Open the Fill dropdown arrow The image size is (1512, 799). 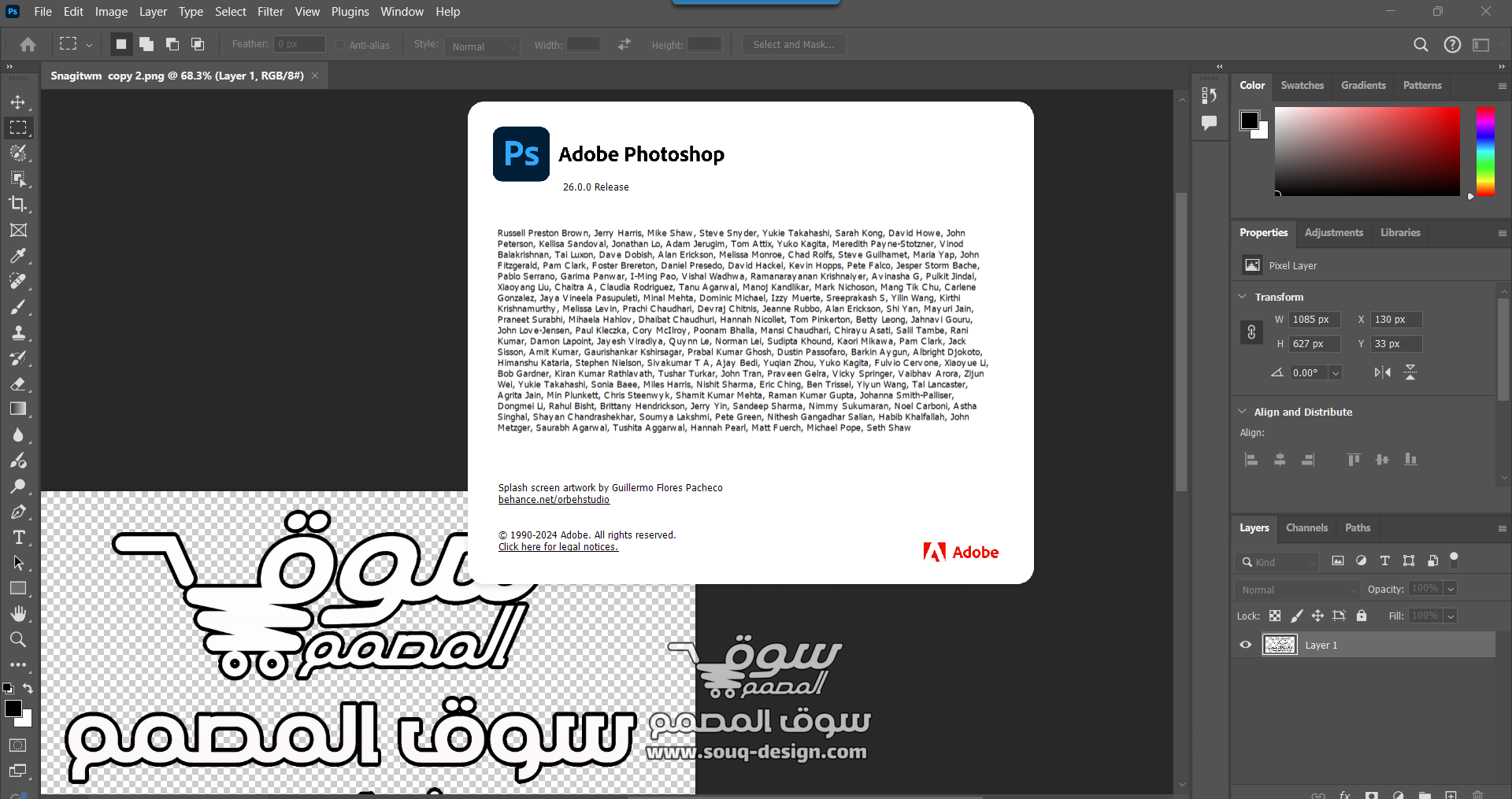click(1451, 616)
